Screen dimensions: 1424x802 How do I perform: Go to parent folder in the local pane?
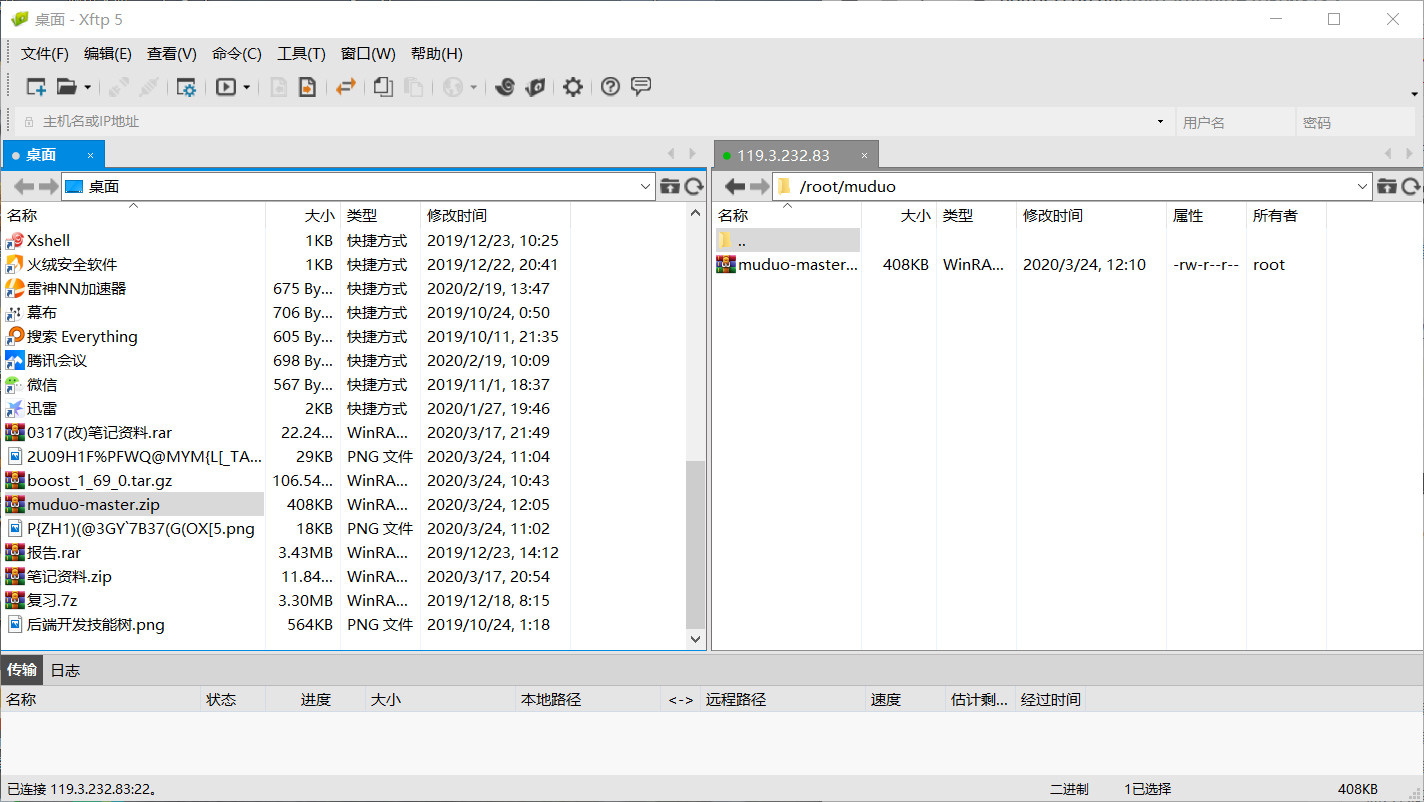(670, 186)
